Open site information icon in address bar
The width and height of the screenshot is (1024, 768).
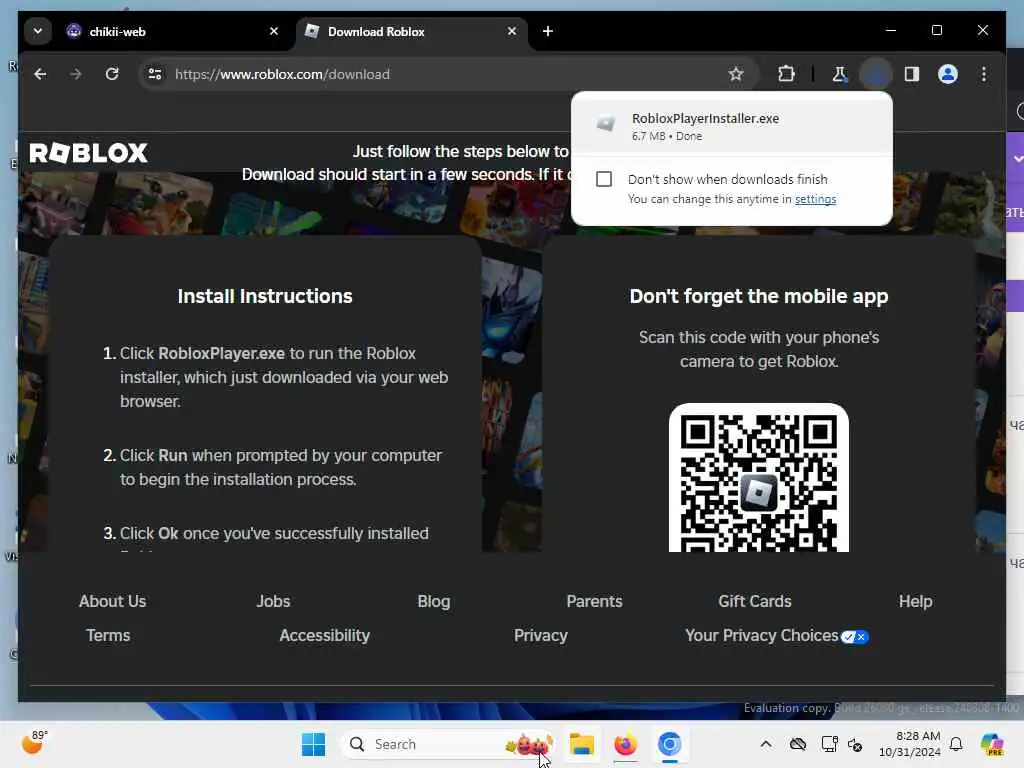155,74
